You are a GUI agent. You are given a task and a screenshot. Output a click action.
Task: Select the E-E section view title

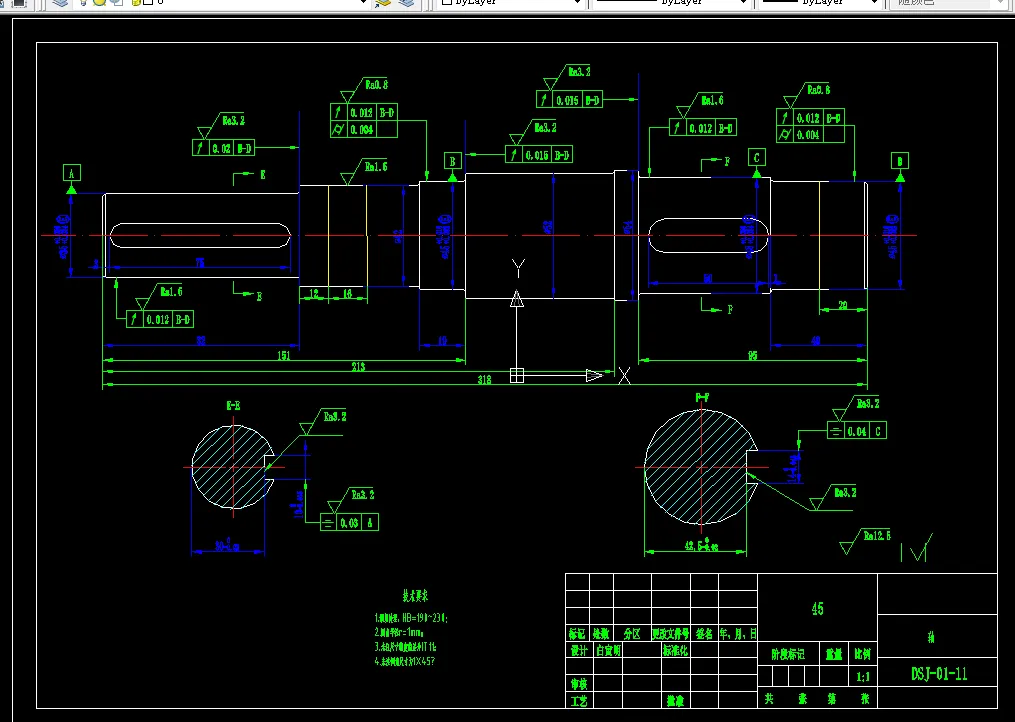[233, 406]
